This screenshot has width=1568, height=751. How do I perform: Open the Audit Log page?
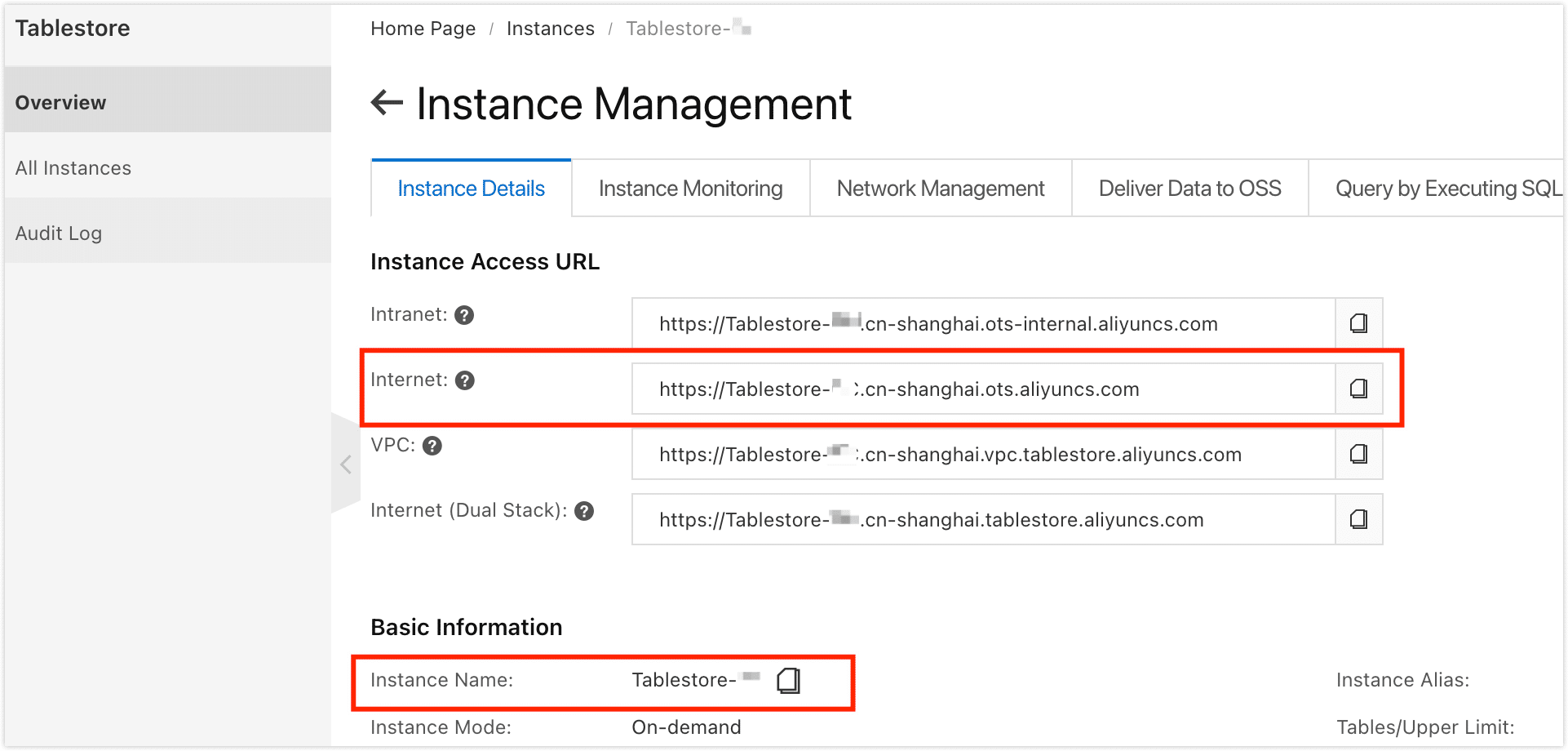(58, 233)
